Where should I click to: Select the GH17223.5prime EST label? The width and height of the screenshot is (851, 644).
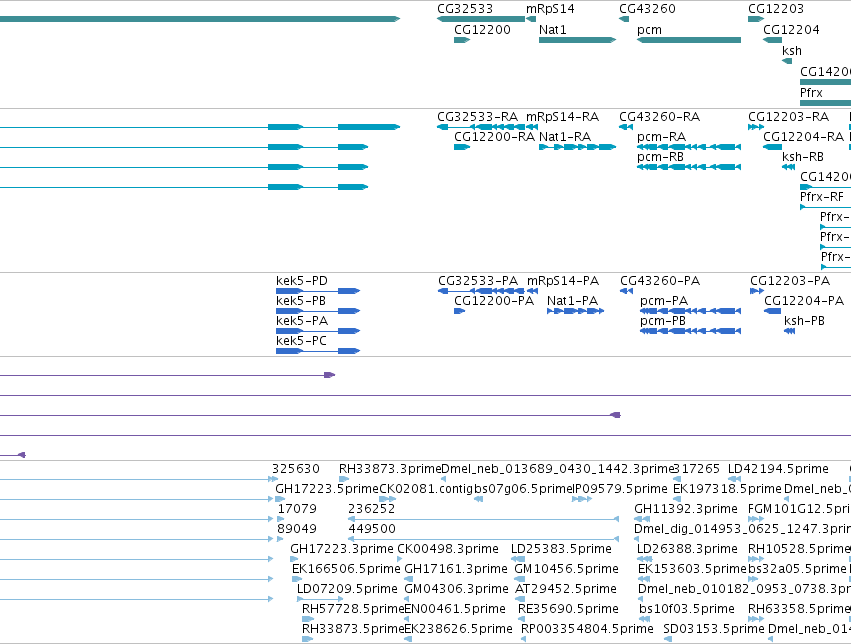[327, 489]
